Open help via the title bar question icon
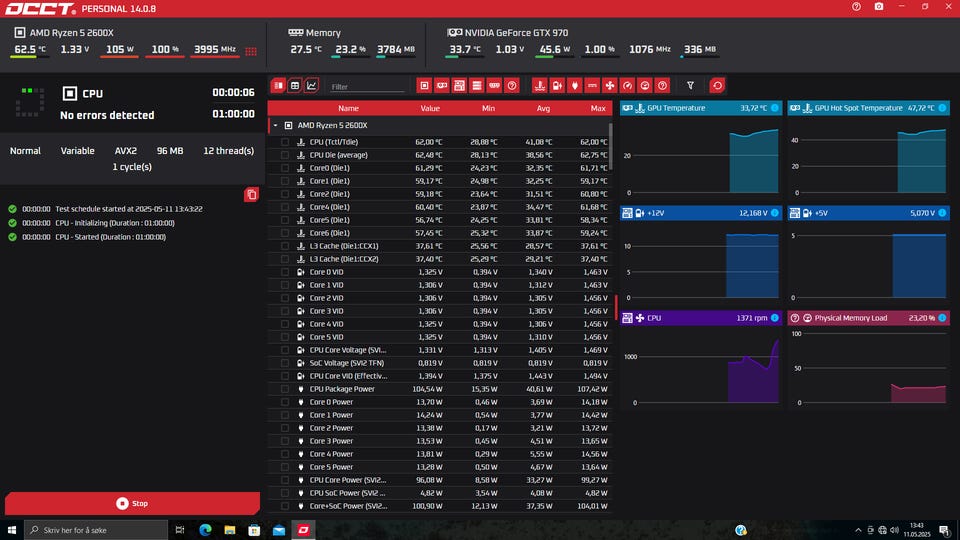Screen dimensions: 960x540 [856, 7]
